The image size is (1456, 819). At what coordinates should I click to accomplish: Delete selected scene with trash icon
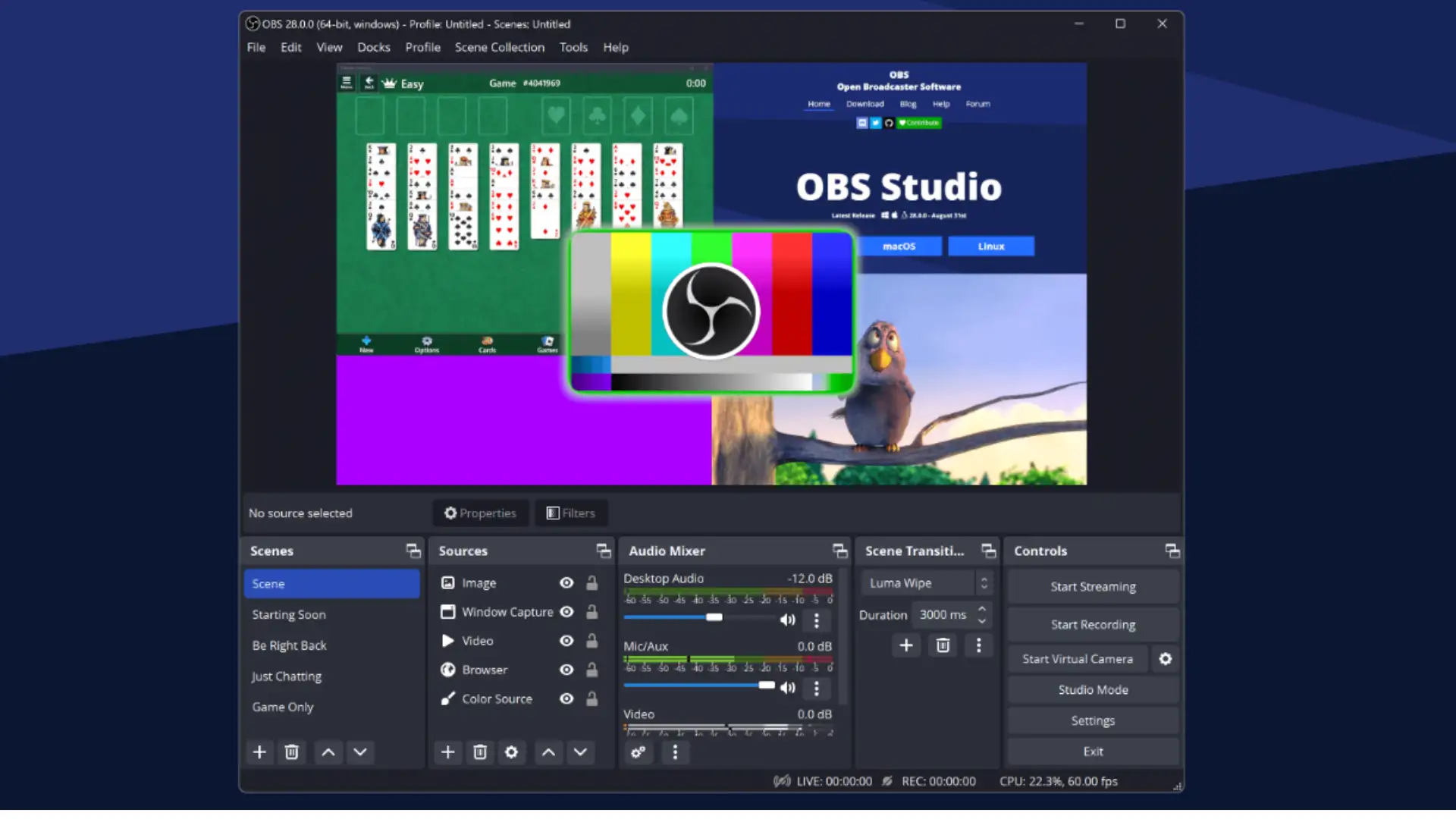(x=291, y=752)
